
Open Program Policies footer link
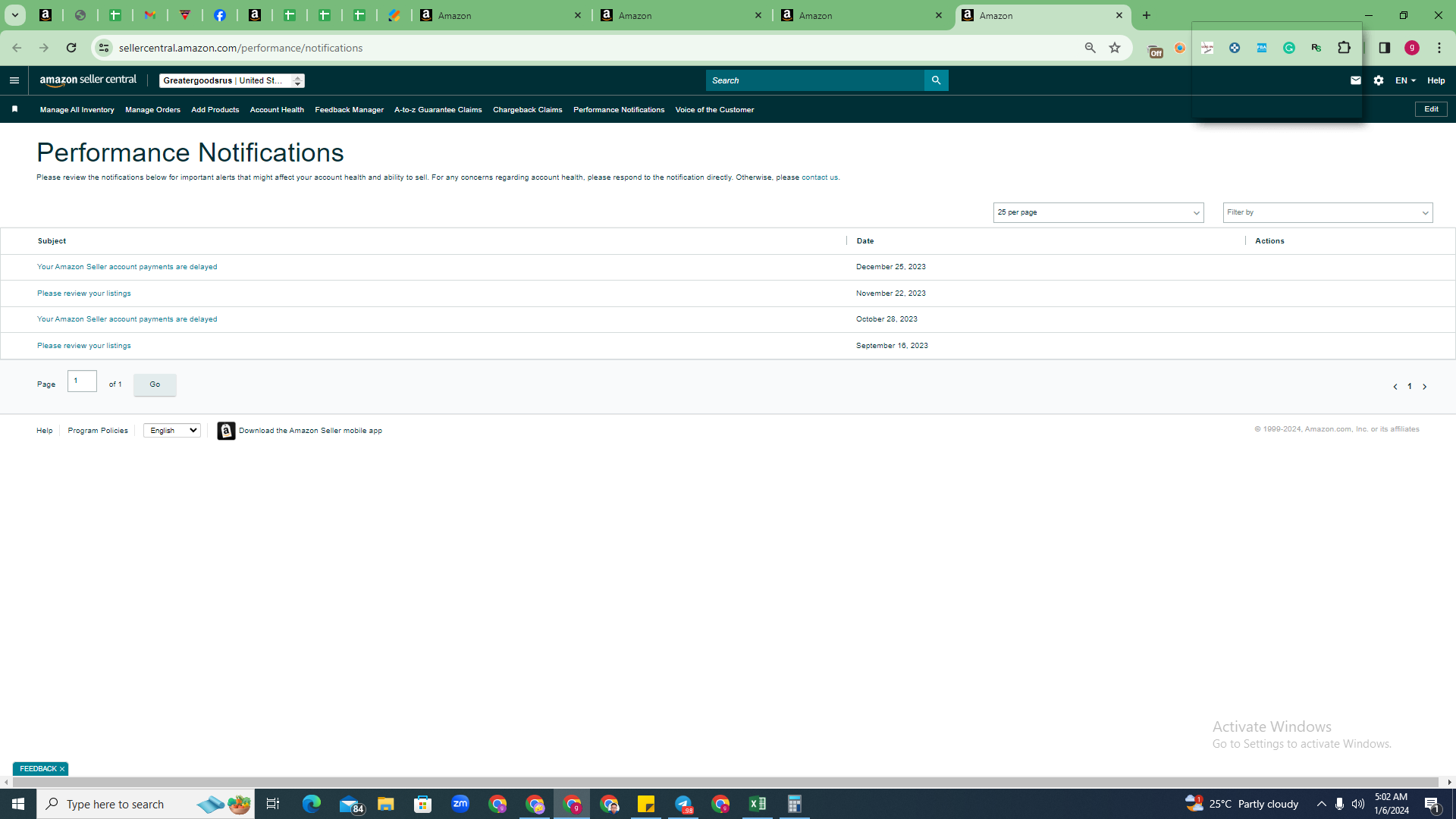(x=98, y=431)
